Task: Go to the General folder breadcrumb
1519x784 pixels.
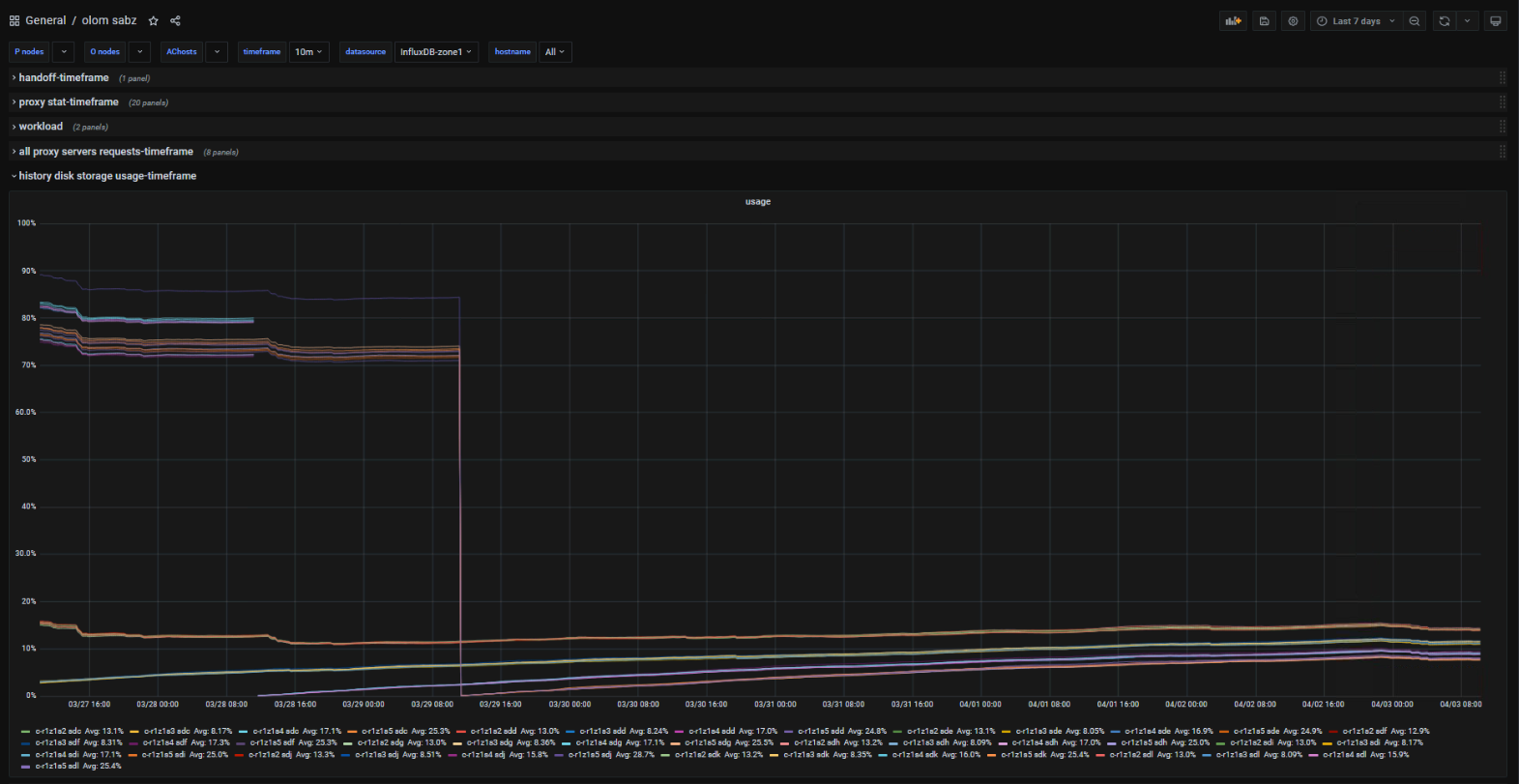Action: pos(45,20)
